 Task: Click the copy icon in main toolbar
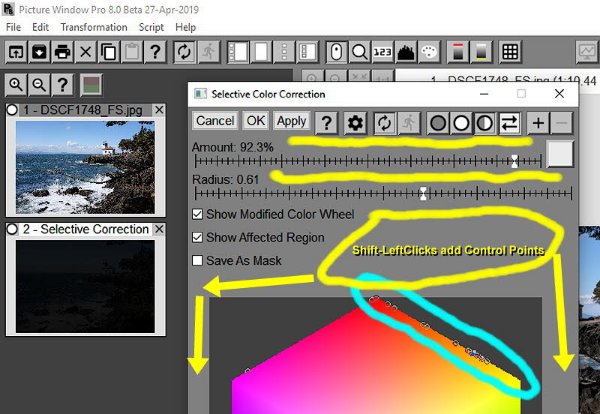coord(109,52)
